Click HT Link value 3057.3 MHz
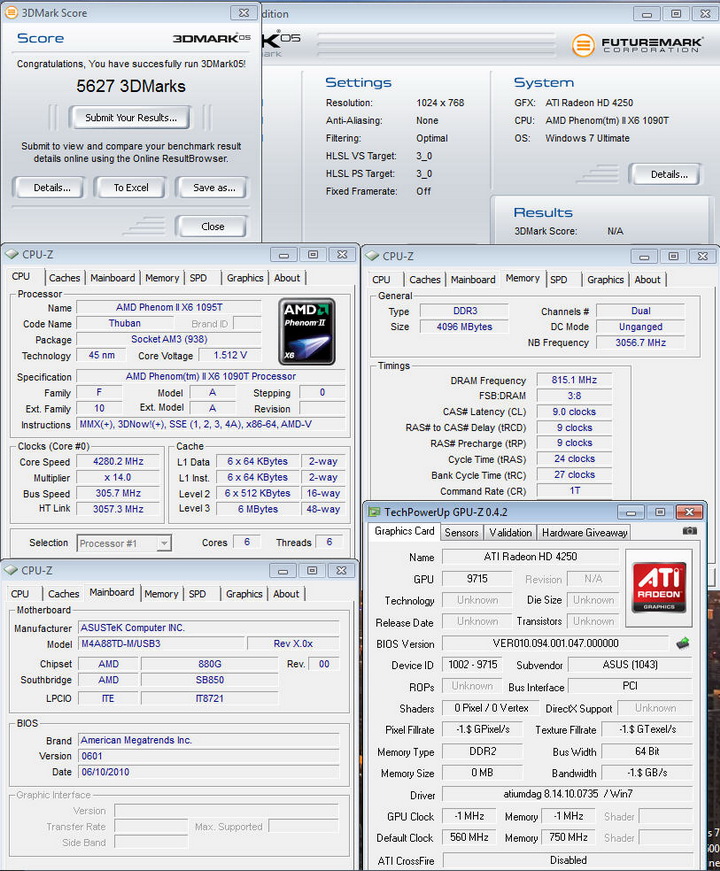 (118, 509)
